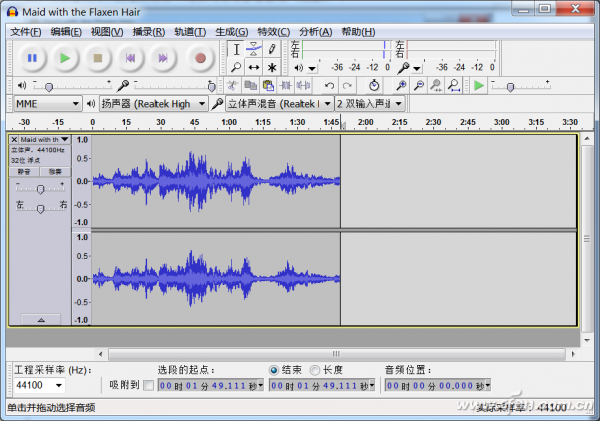Zoom in on the waveform
Viewport: 600px width, 421px height.
click(x=401, y=85)
